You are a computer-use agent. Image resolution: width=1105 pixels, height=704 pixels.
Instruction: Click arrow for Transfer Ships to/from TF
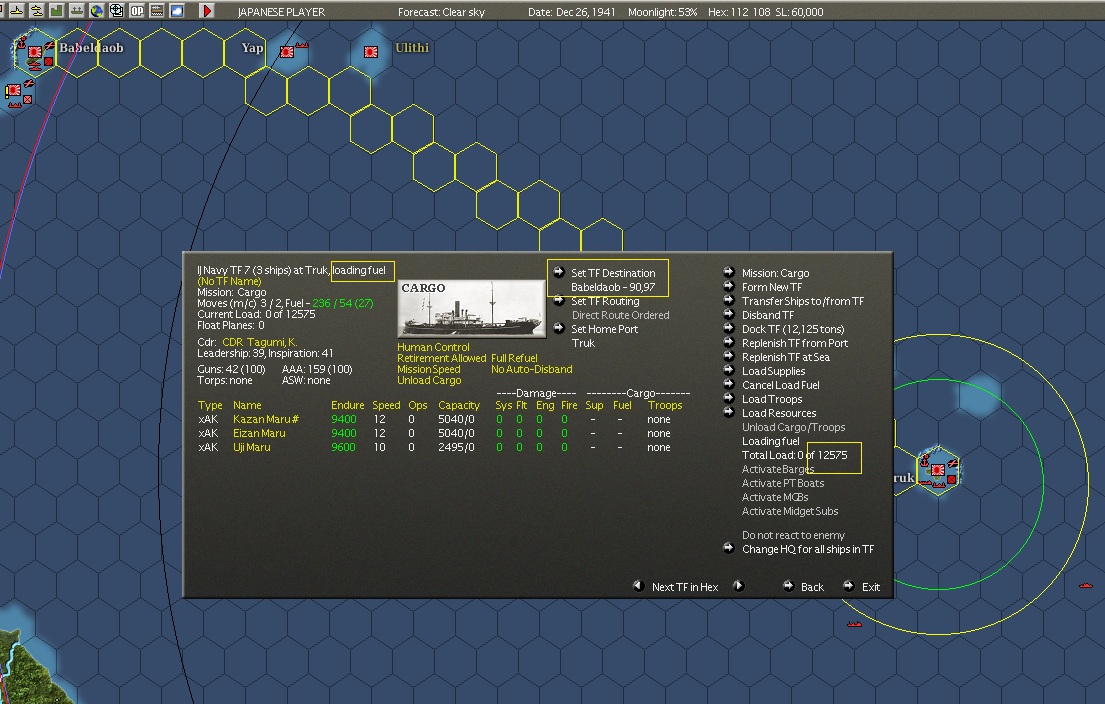[x=729, y=300]
